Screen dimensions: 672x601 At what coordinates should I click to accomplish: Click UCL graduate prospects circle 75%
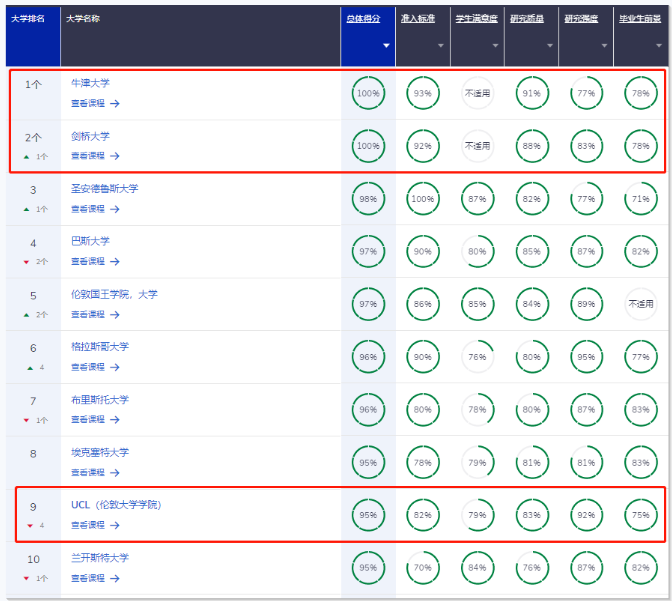tap(640, 515)
